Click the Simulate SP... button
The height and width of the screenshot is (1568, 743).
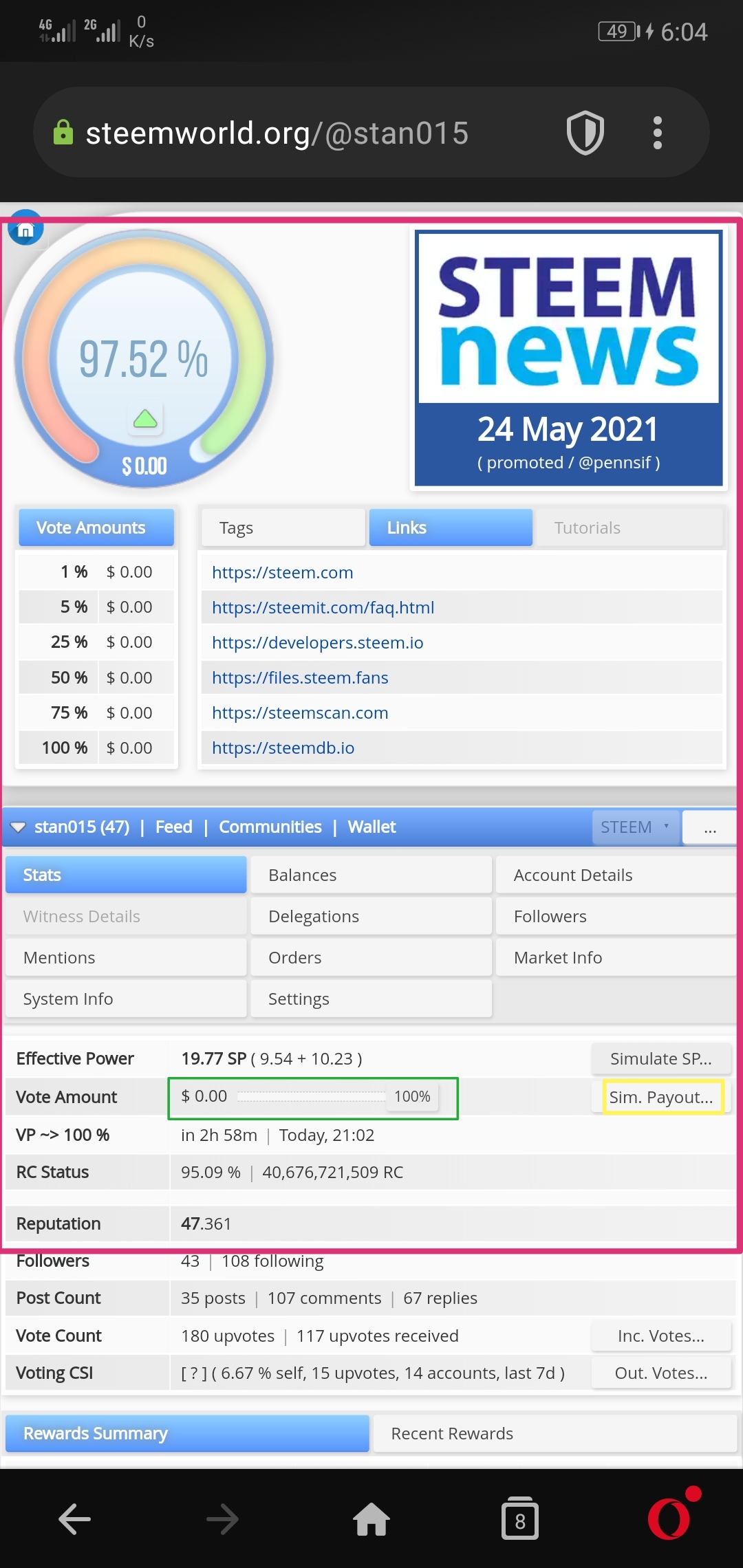tap(661, 1058)
